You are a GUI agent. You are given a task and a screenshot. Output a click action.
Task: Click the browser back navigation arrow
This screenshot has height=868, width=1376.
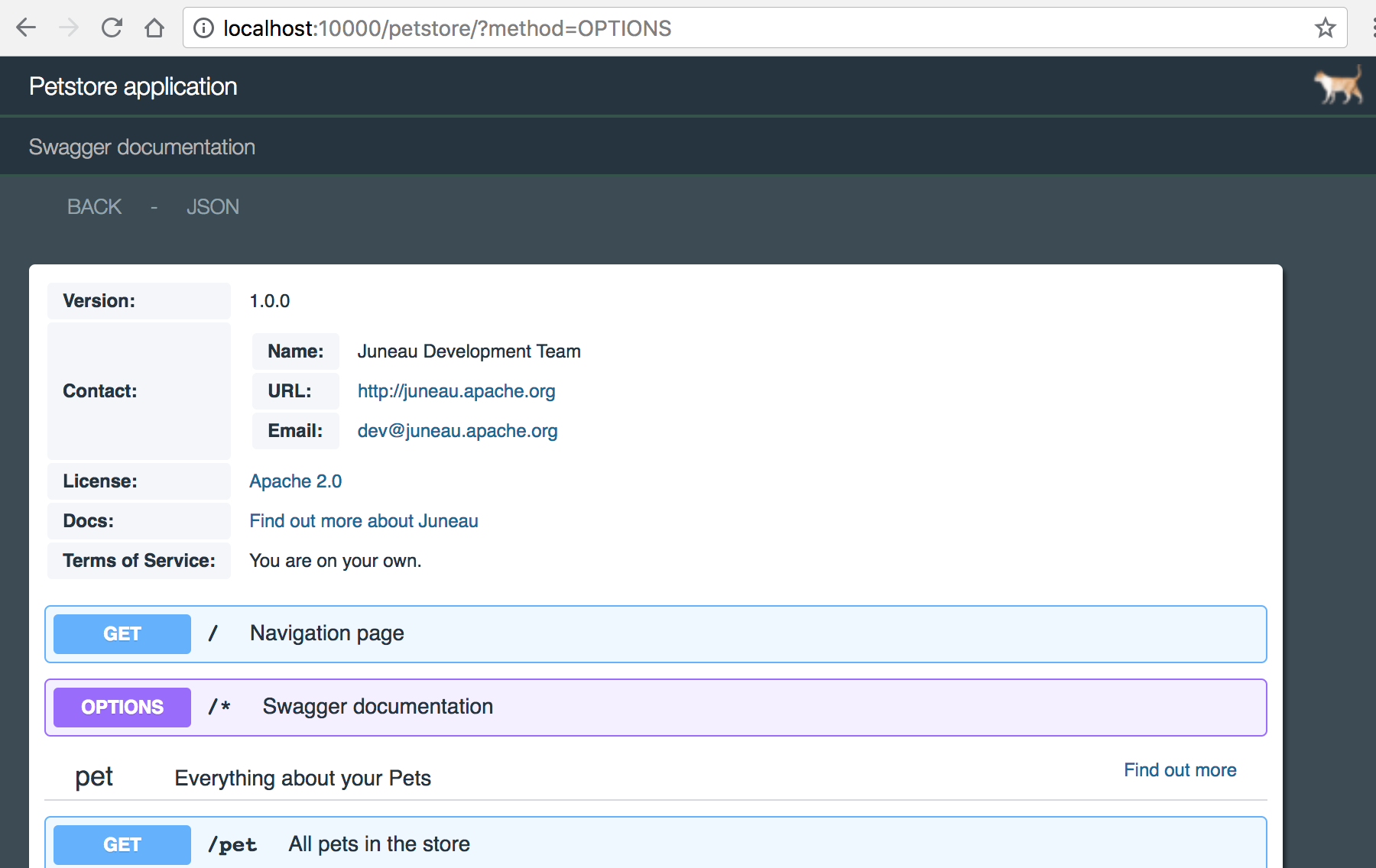click(26, 28)
